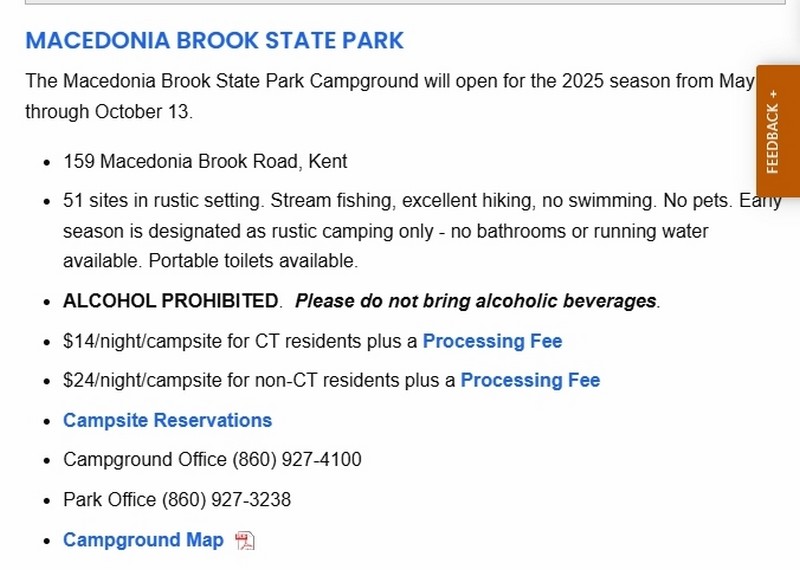Click the $14/night CT resident rate text
800x570 pixels.
click(240, 341)
